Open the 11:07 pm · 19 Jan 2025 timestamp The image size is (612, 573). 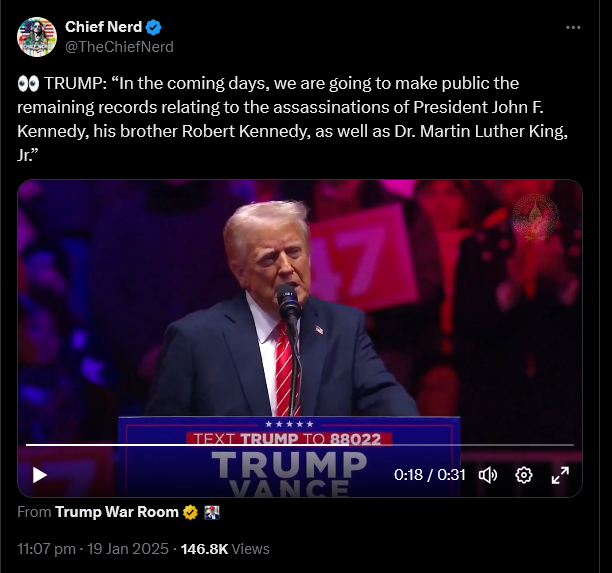click(93, 548)
